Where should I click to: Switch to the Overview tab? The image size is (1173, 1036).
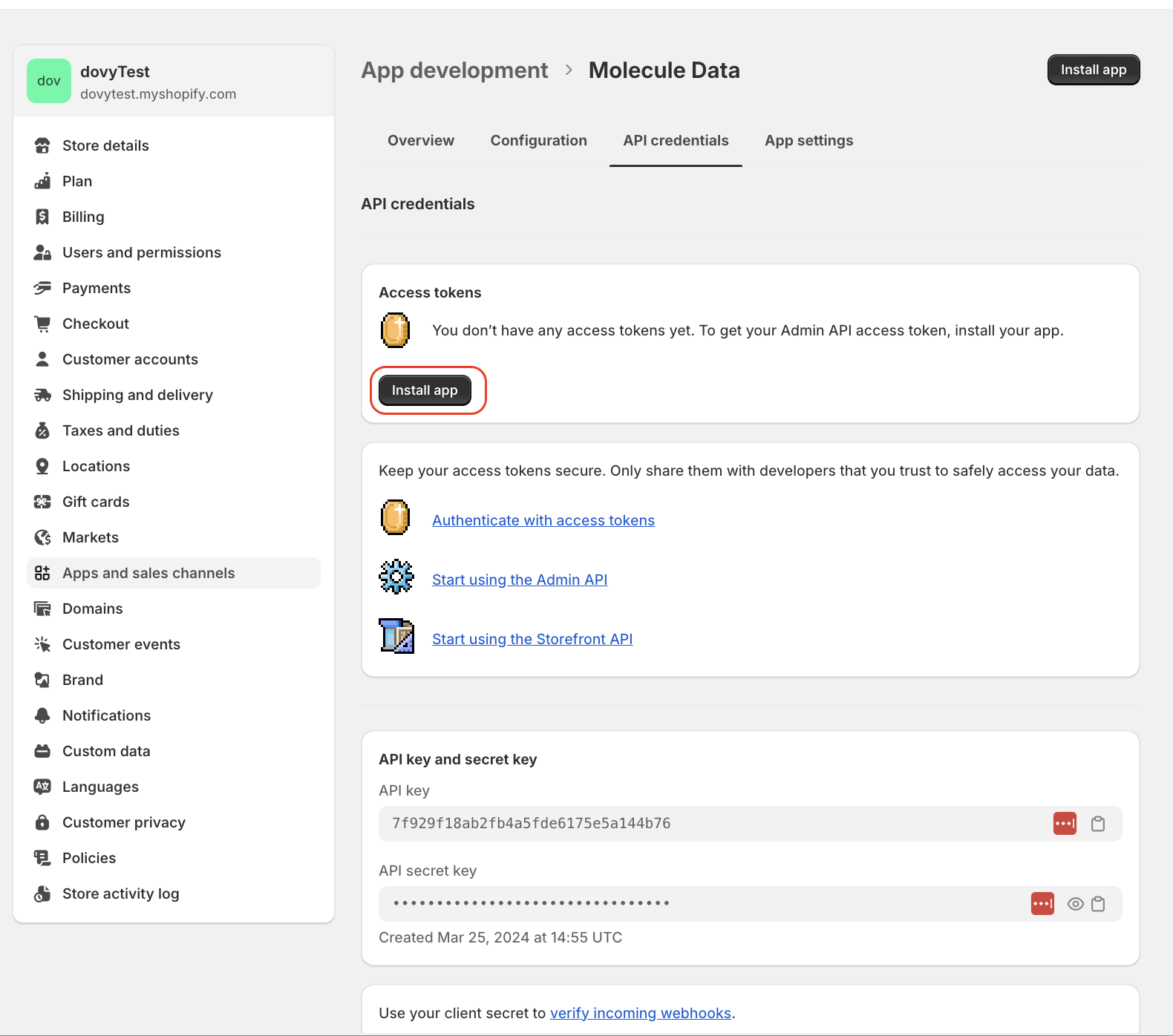click(x=420, y=140)
